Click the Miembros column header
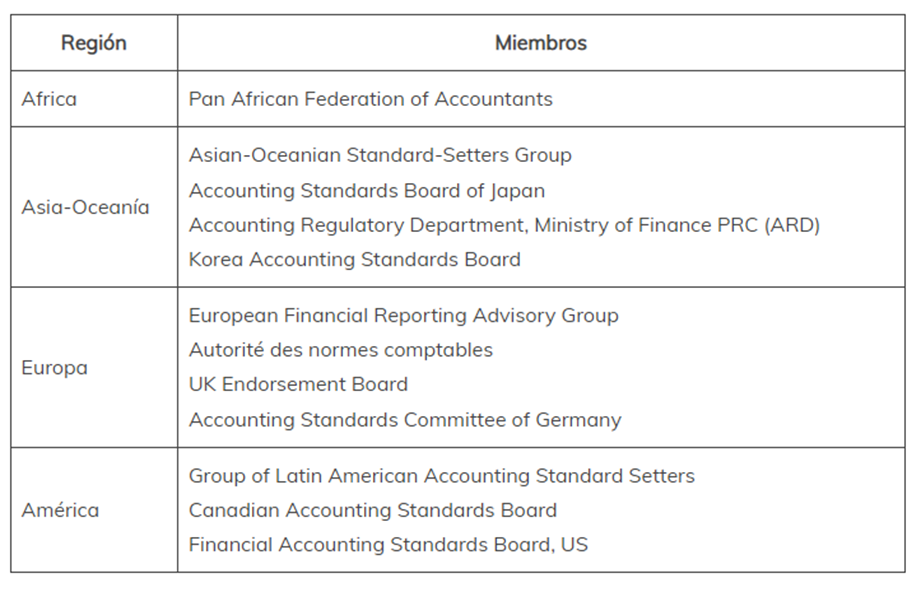 pyautogui.click(x=541, y=43)
